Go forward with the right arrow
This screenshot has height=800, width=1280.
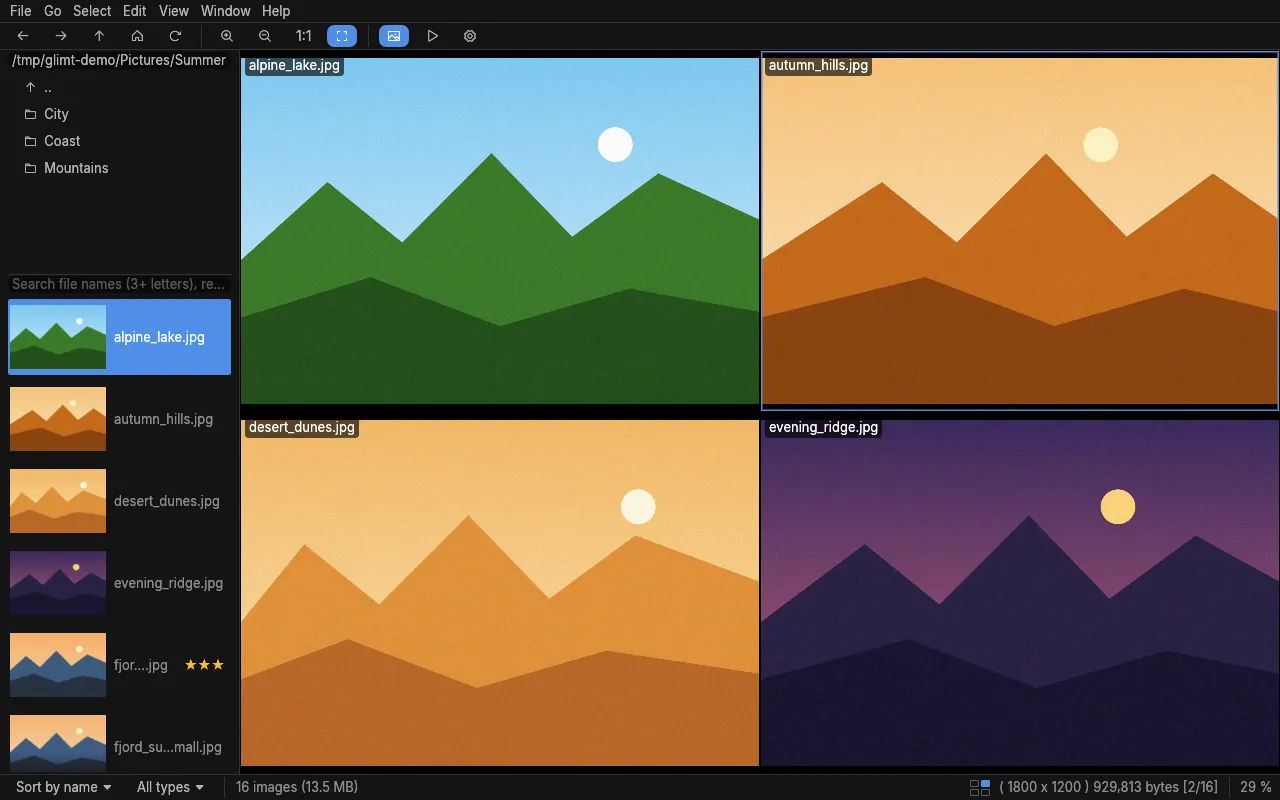[61, 36]
